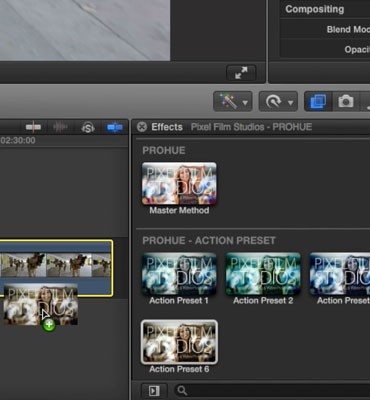Open the Photos browser camera icon
This screenshot has width=370, height=400.
point(346,101)
